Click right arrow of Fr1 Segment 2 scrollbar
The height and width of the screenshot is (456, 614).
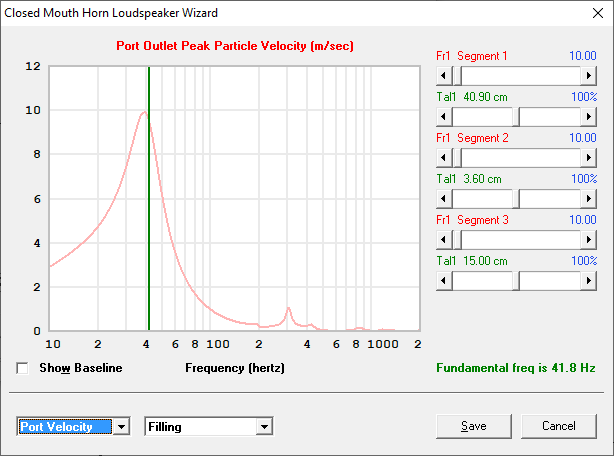tap(589, 157)
